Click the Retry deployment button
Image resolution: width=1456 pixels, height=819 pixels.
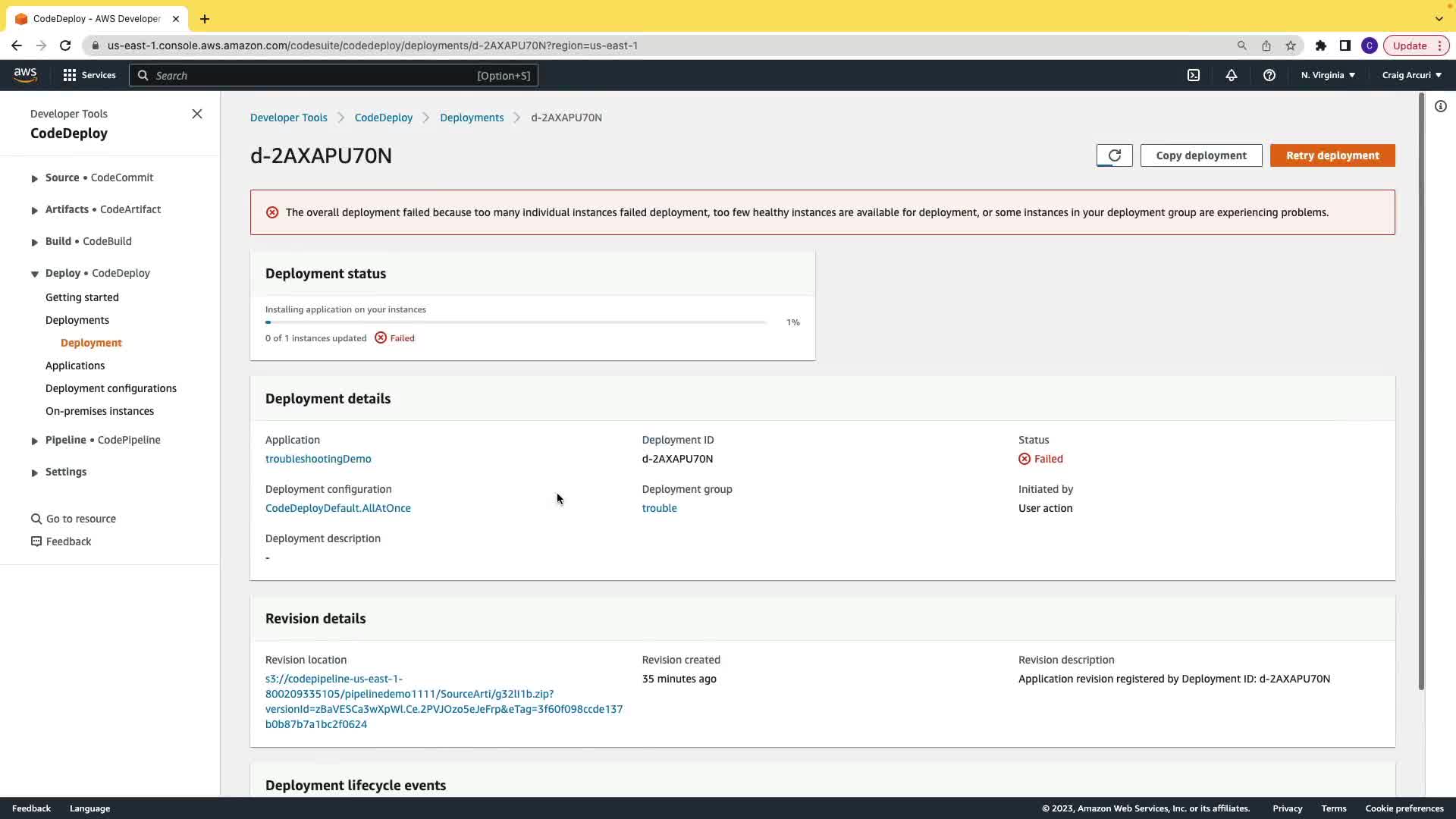pos(1332,155)
